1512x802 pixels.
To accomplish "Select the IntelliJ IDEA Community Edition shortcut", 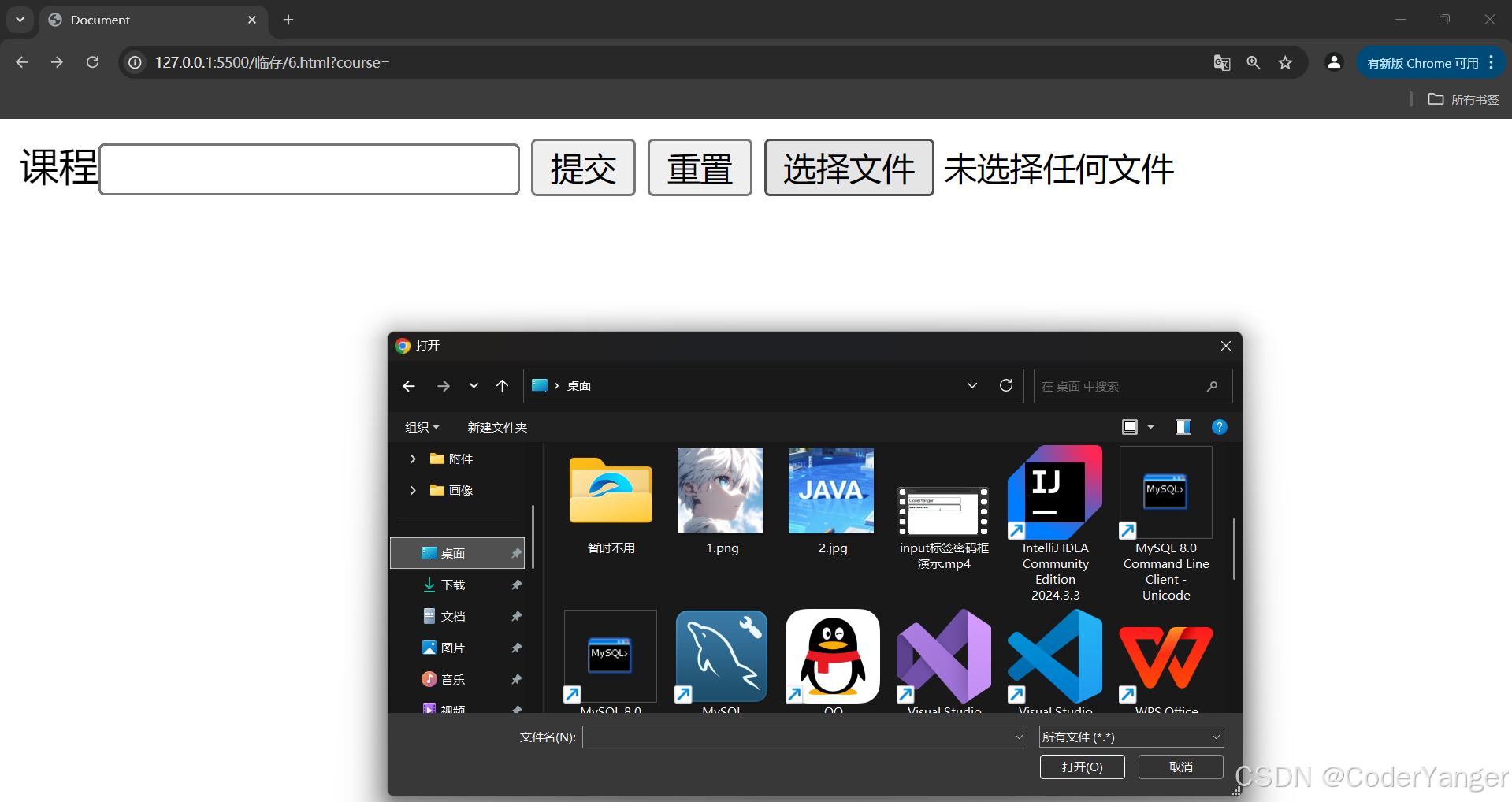I will pos(1055,524).
